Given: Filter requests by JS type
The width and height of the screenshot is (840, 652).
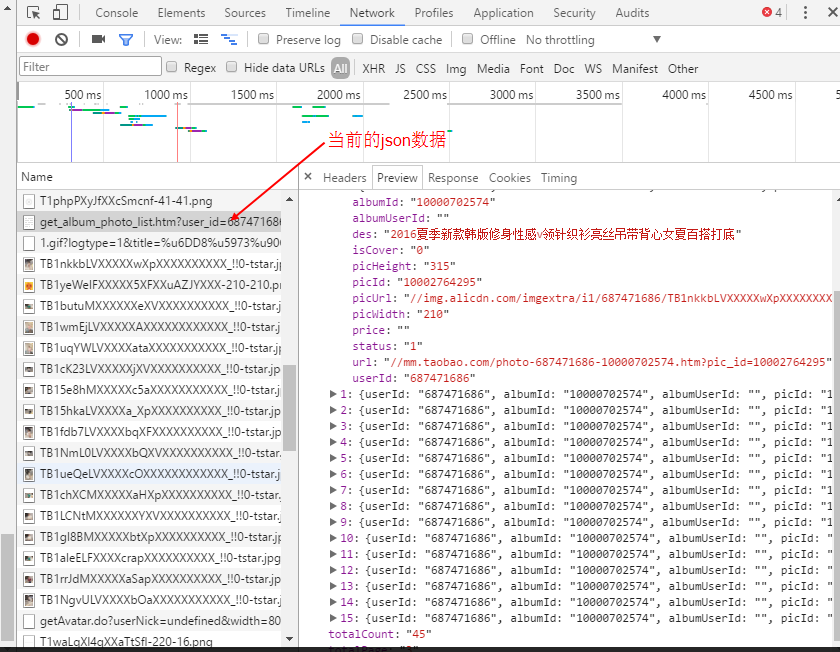Looking at the screenshot, I should [x=400, y=69].
